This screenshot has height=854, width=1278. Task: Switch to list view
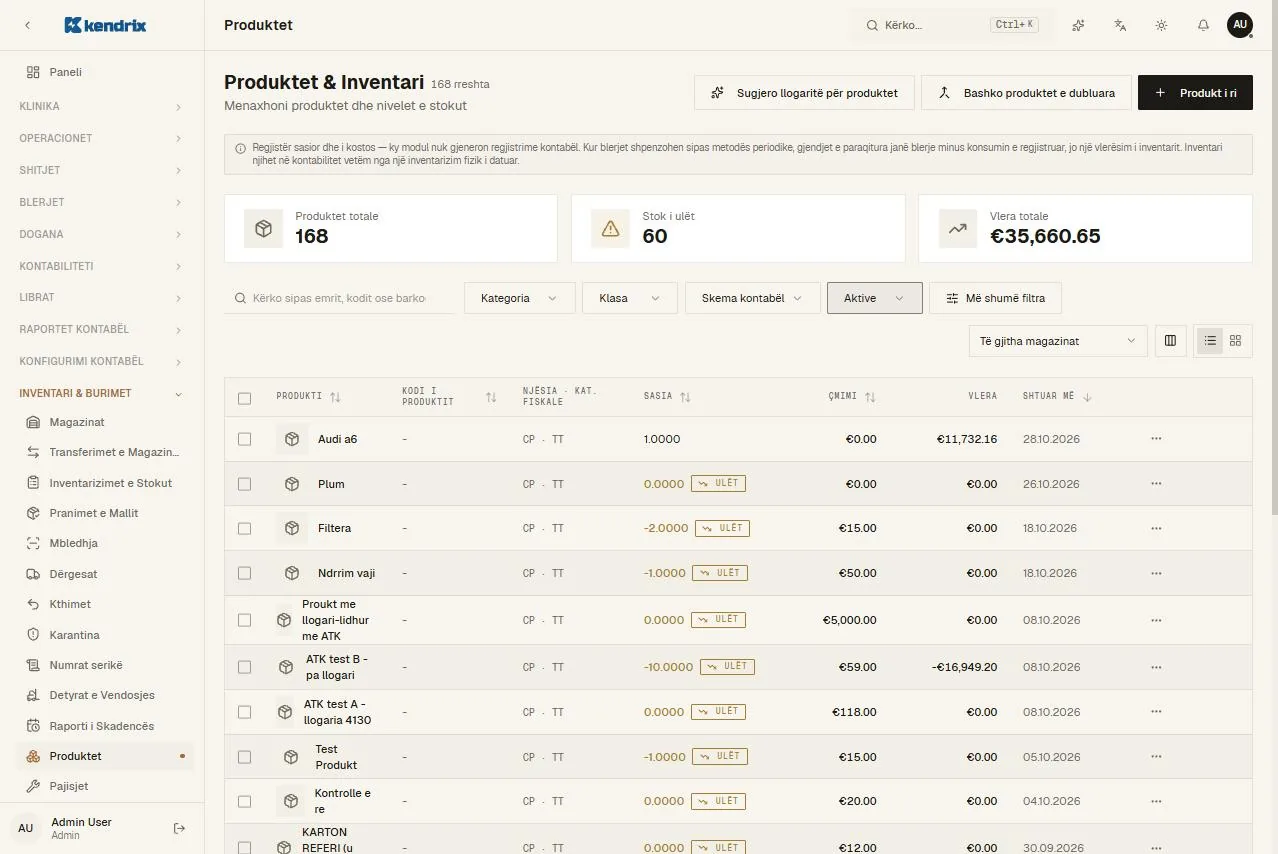click(1210, 341)
